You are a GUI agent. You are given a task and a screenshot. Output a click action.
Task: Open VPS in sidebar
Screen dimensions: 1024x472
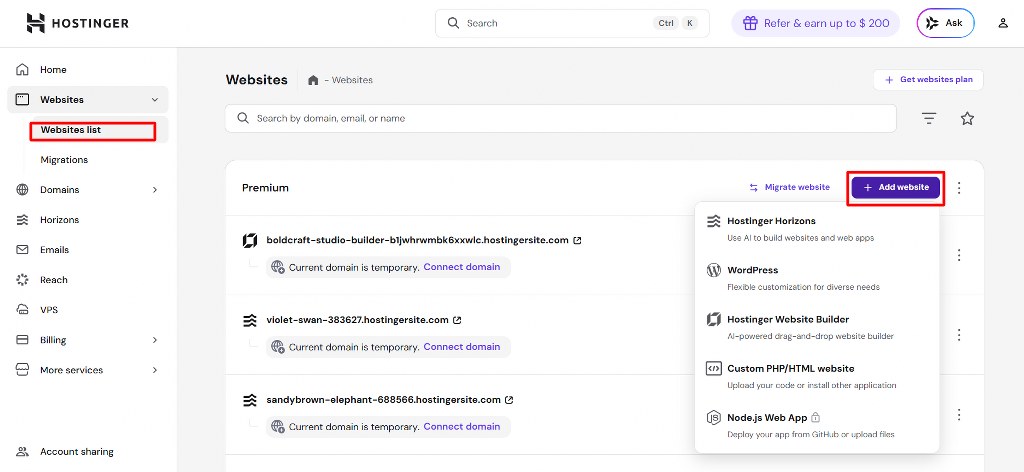[49, 309]
